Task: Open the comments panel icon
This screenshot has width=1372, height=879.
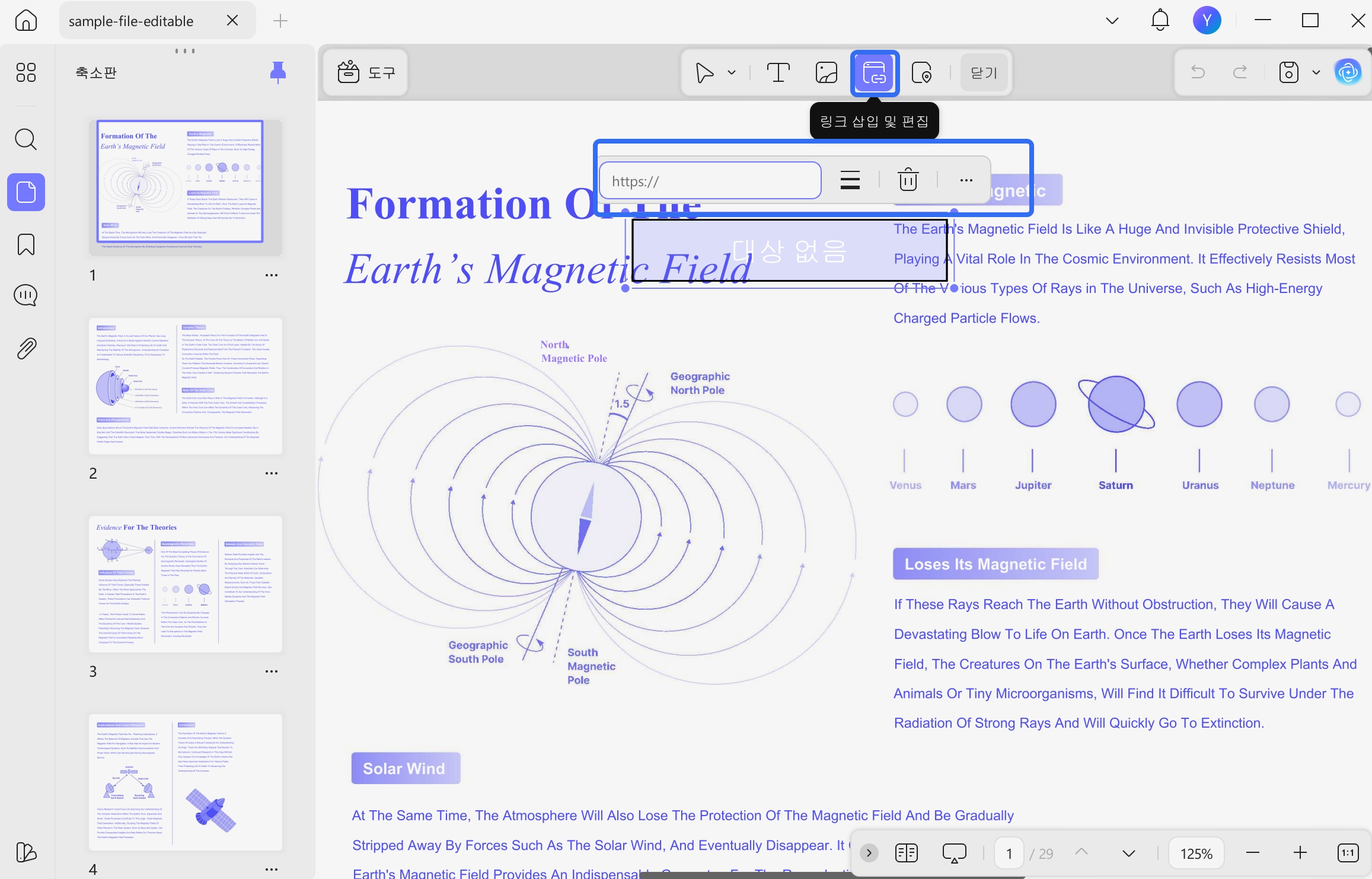Action: pos(25,295)
